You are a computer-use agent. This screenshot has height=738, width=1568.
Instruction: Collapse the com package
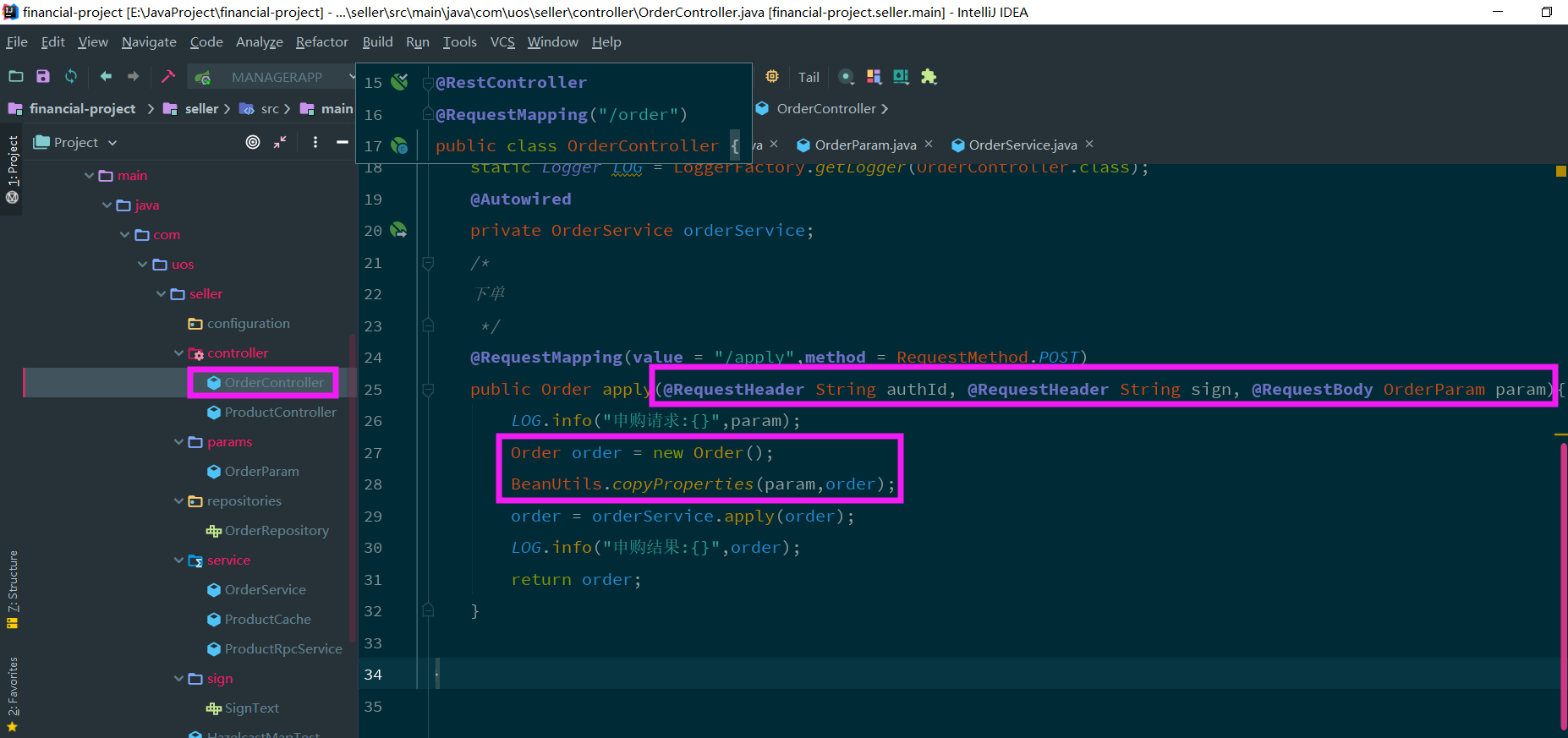(125, 234)
